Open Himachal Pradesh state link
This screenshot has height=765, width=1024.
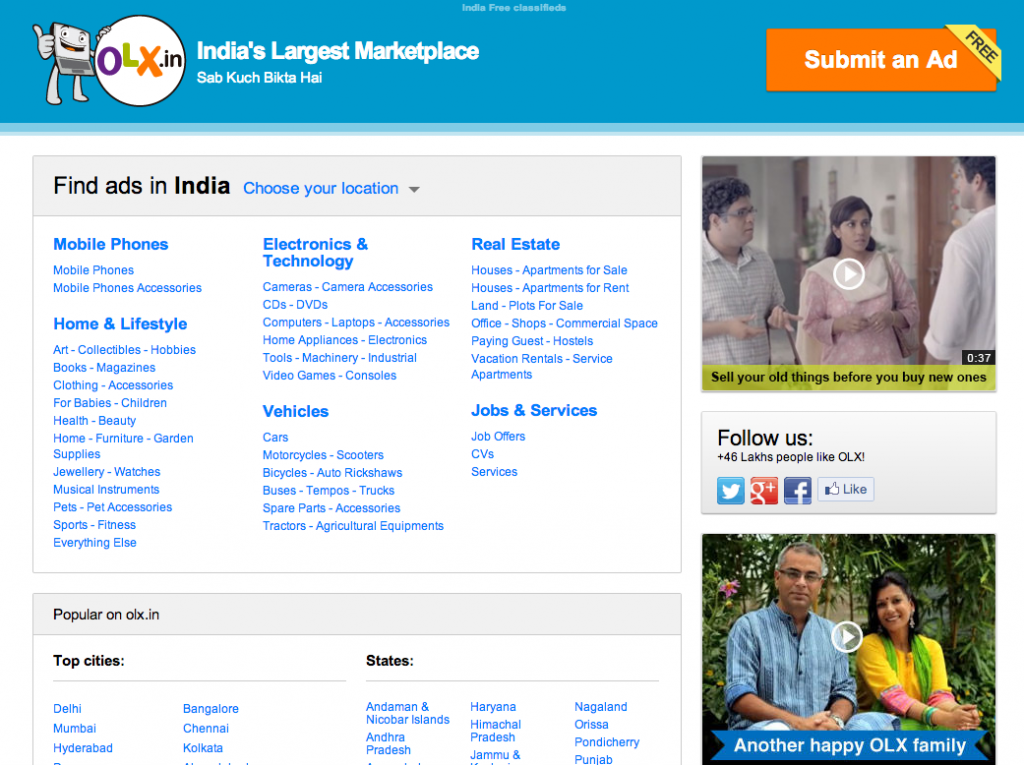(x=496, y=731)
